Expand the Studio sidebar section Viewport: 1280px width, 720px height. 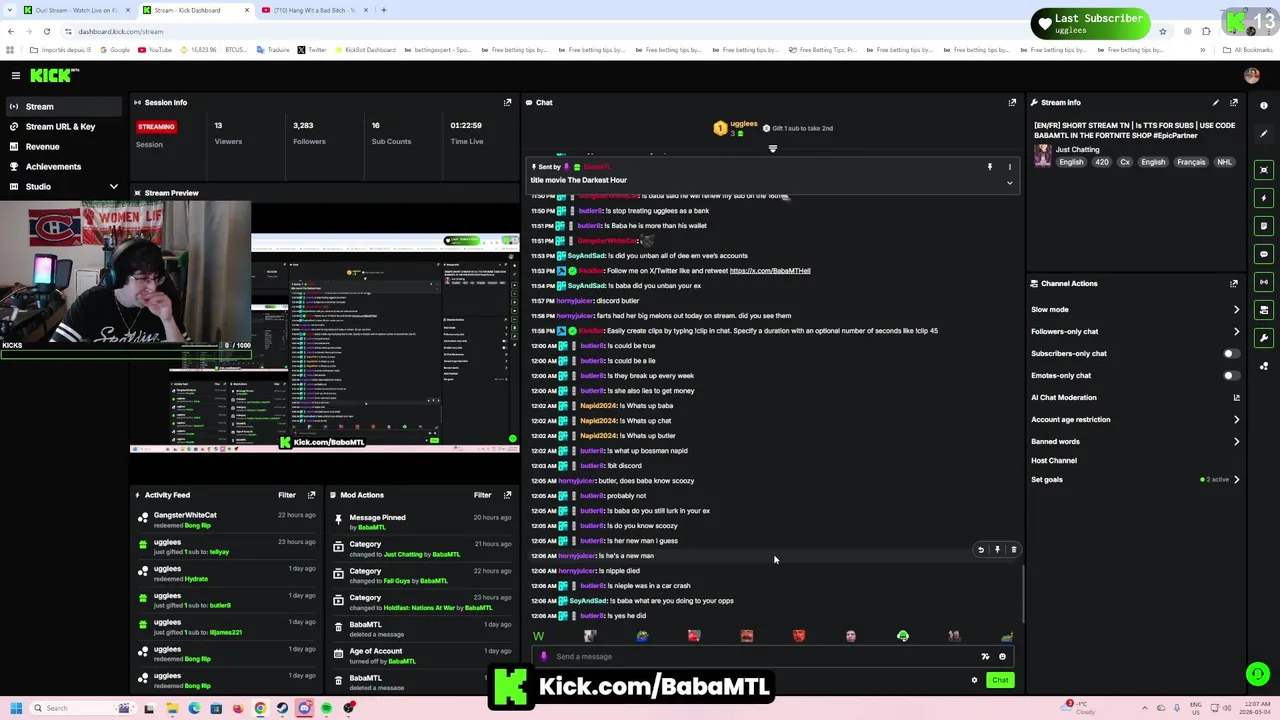pos(113,186)
